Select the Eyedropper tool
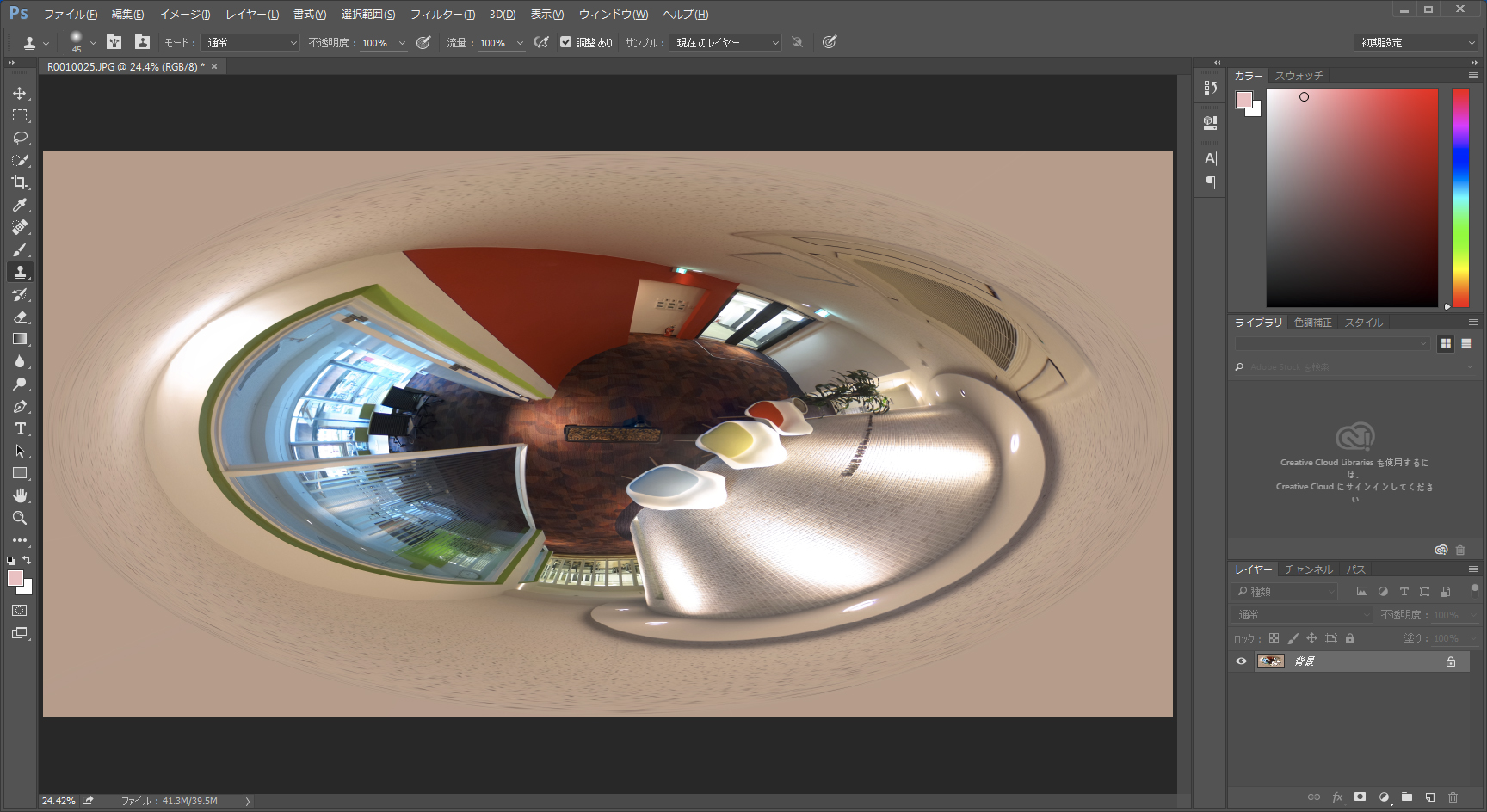 [20, 205]
